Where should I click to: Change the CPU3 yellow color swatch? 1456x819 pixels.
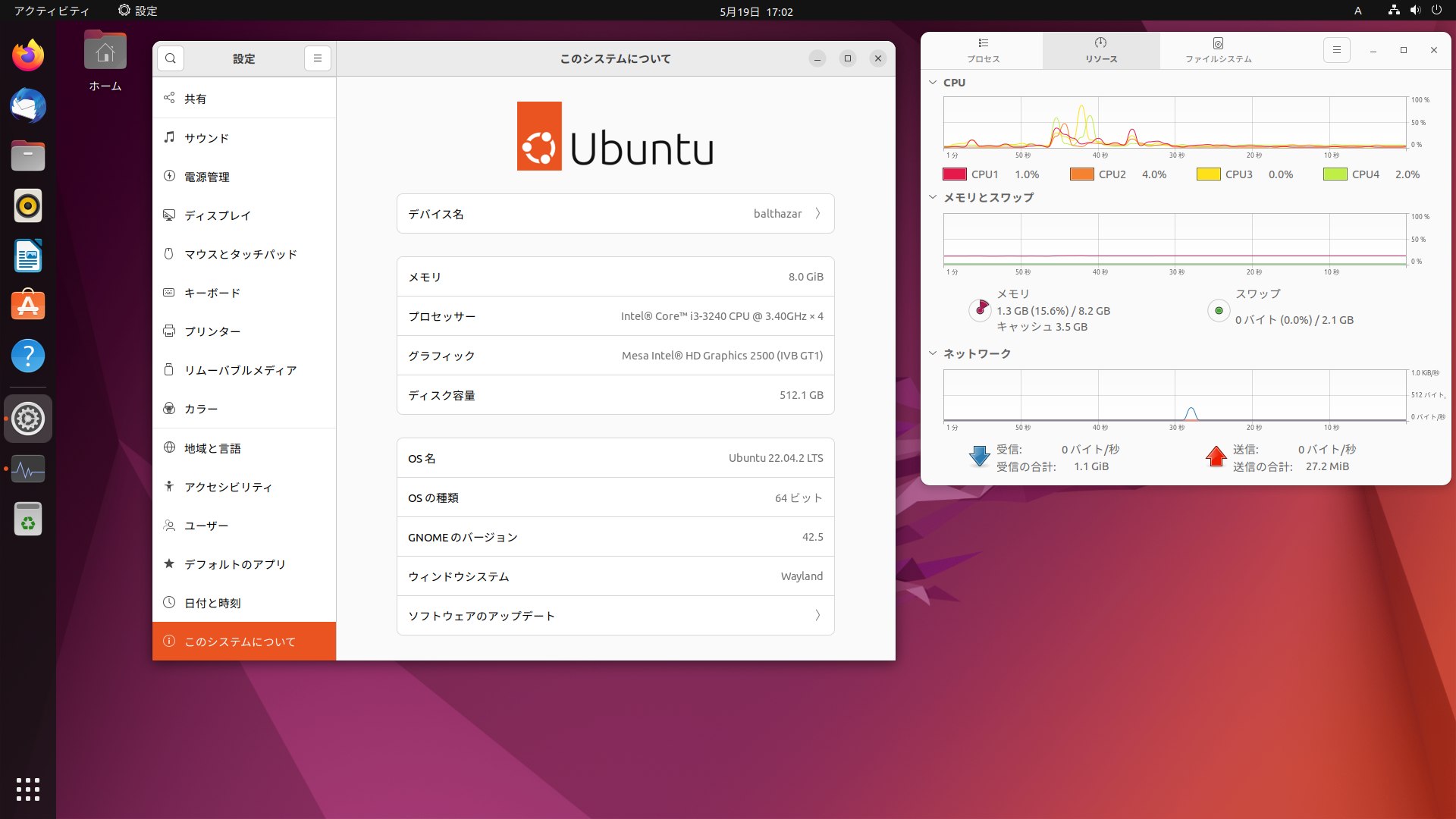[x=1208, y=174]
